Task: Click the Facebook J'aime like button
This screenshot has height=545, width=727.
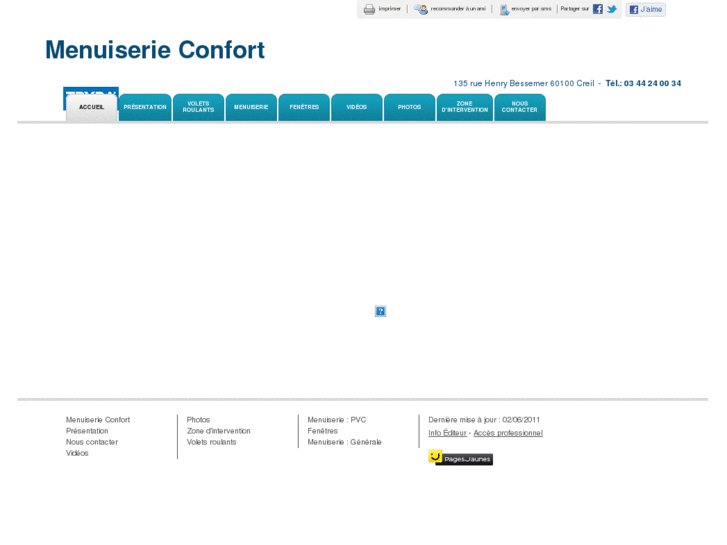Action: 645,9
